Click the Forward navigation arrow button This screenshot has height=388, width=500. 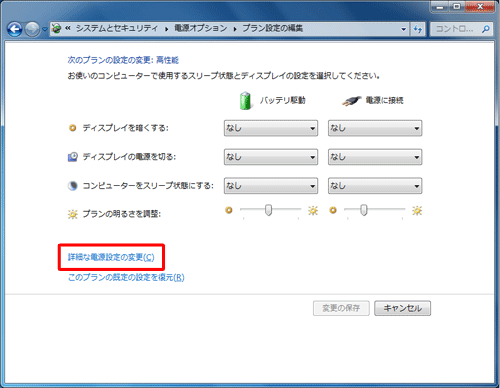[x=32, y=29]
